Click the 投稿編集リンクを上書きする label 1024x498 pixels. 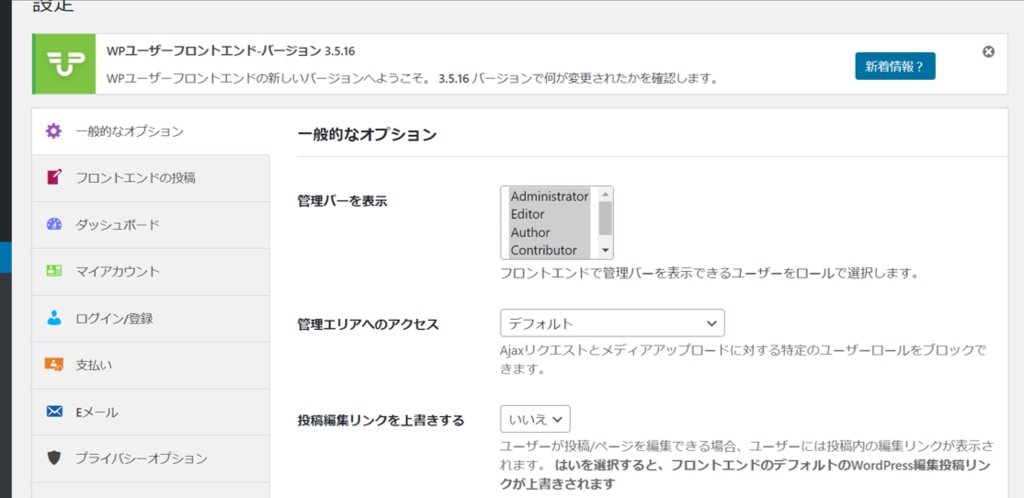click(x=381, y=421)
